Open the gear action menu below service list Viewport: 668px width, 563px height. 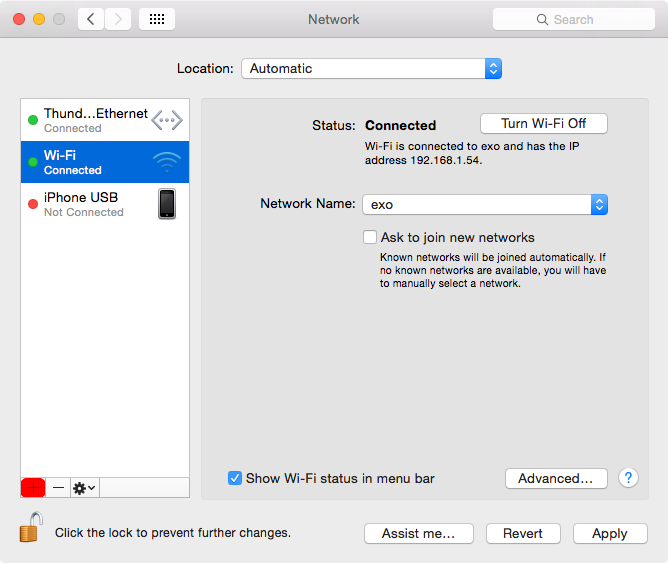pos(84,487)
